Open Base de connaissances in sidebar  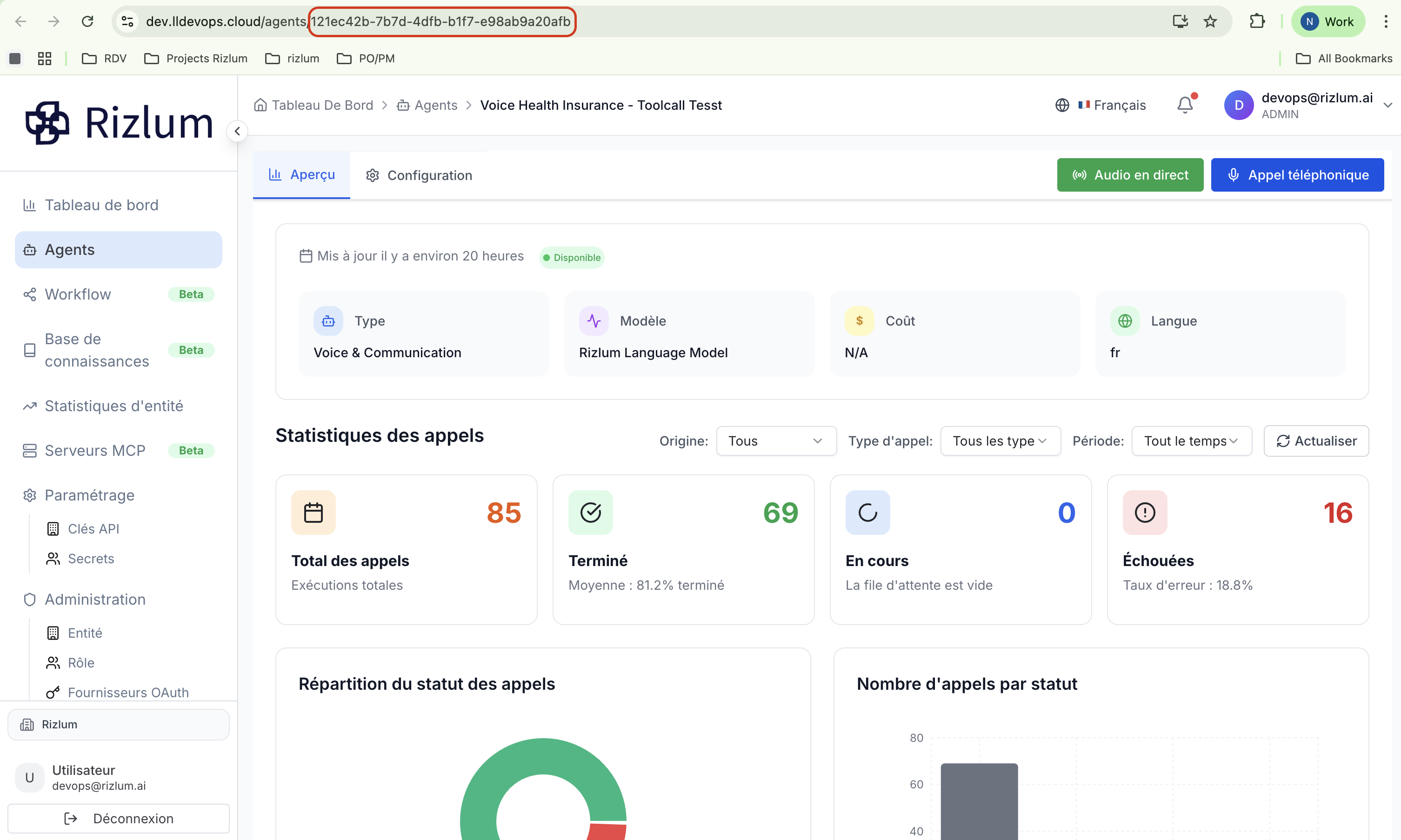coord(118,350)
